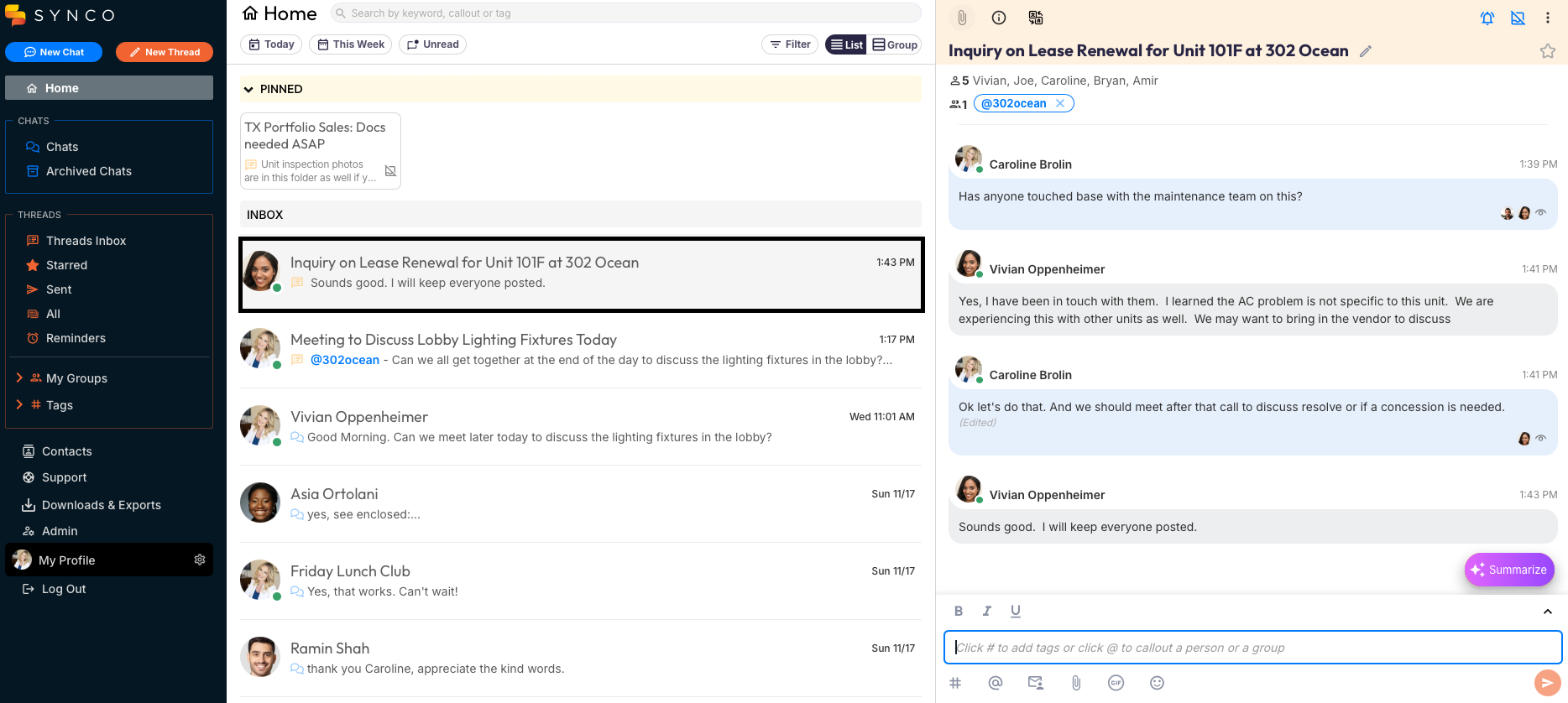1568x703 pixels.
Task: Click the hashtag icon to add tags
Action: (955, 683)
